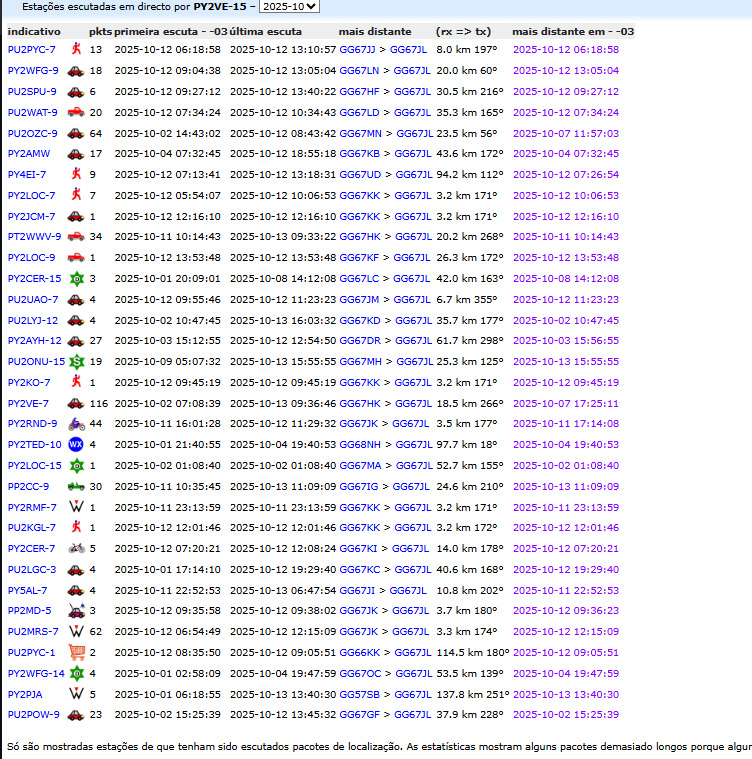Click the green star icon for PY2CER-15
The height and width of the screenshot is (759, 752).
point(76,278)
